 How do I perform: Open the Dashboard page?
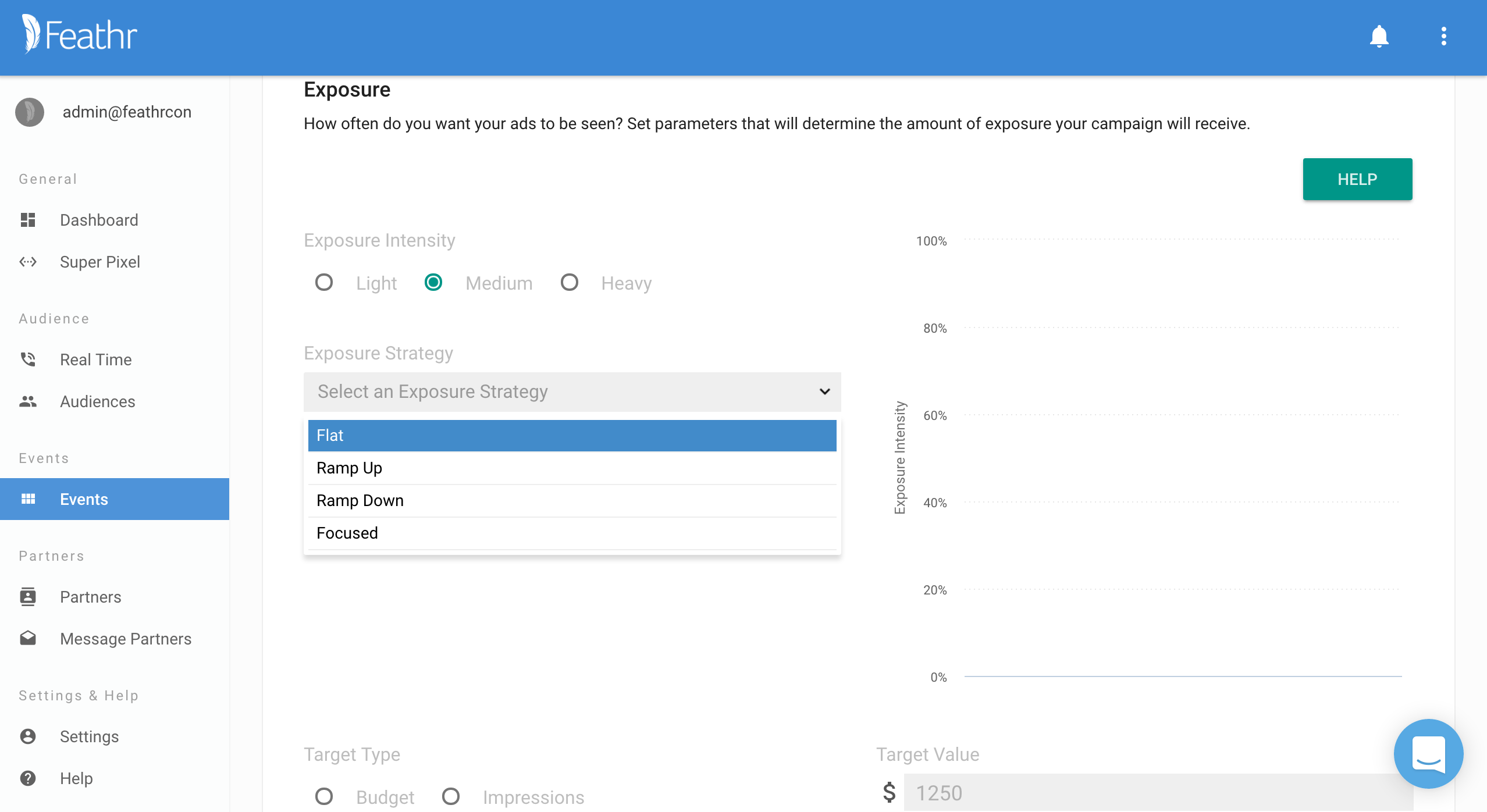click(x=115, y=220)
